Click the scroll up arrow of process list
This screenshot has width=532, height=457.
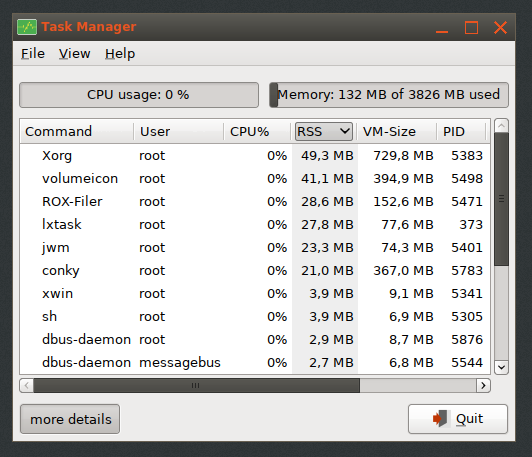(501, 126)
